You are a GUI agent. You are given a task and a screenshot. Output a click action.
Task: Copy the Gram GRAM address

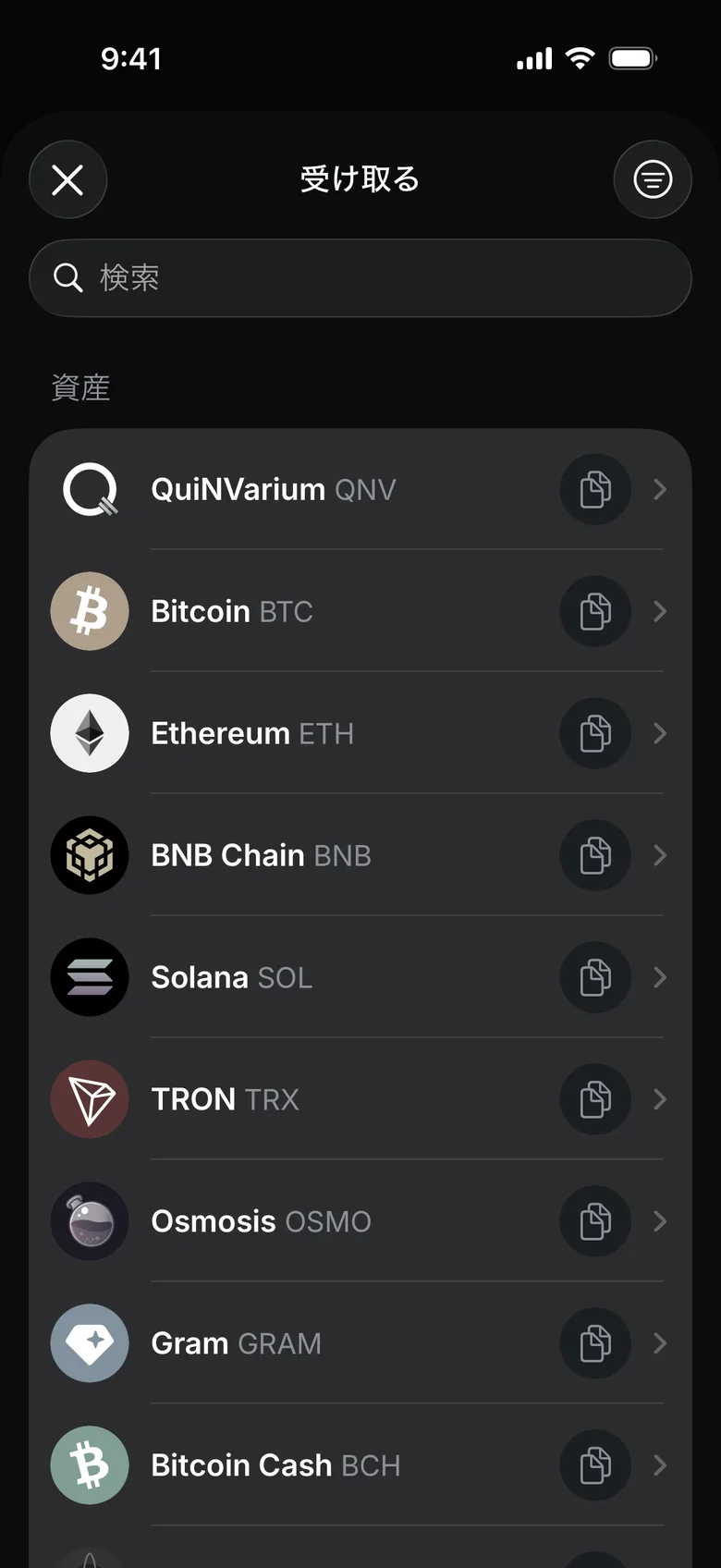tap(595, 1343)
